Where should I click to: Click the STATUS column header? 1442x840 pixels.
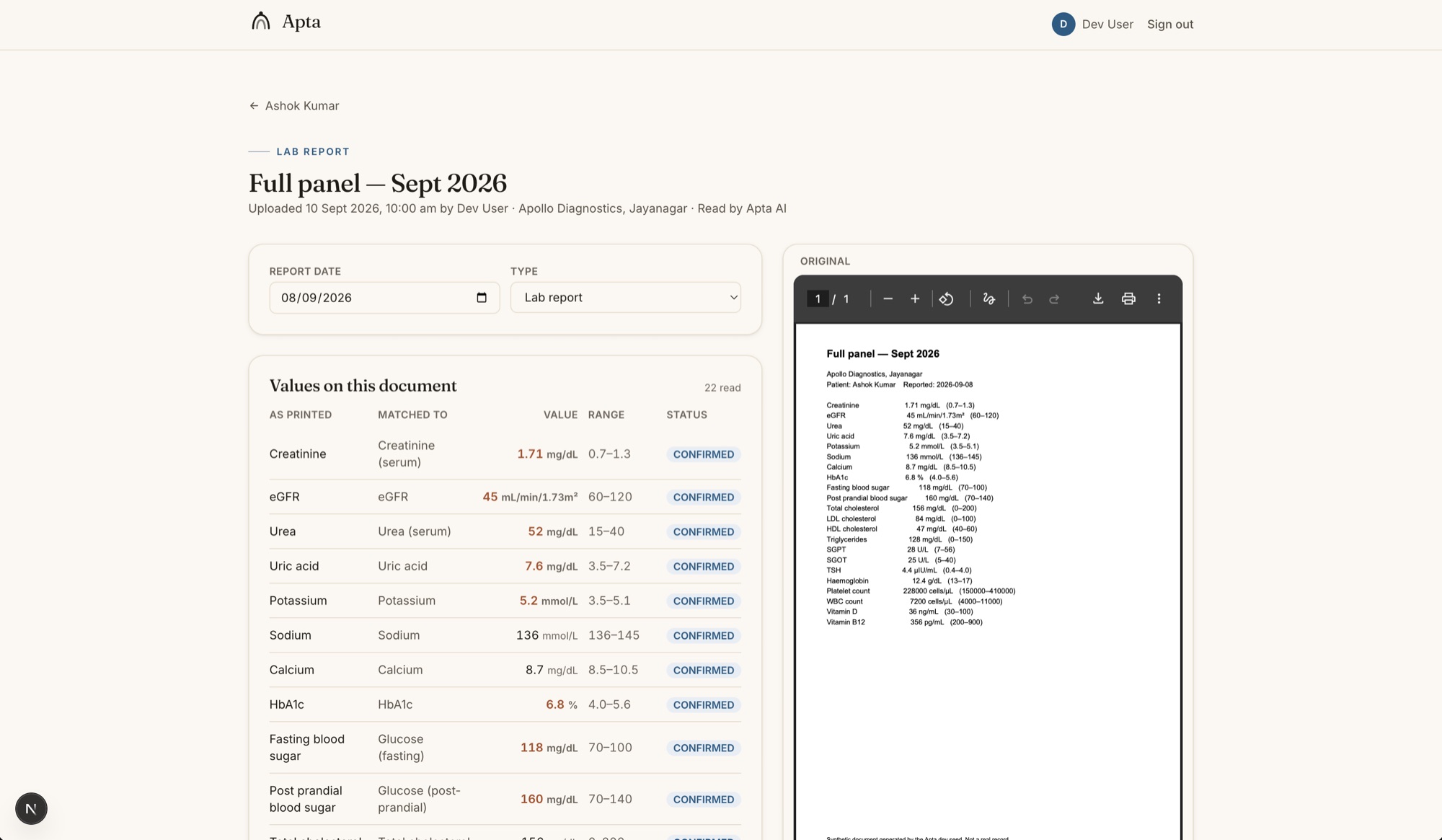(686, 415)
